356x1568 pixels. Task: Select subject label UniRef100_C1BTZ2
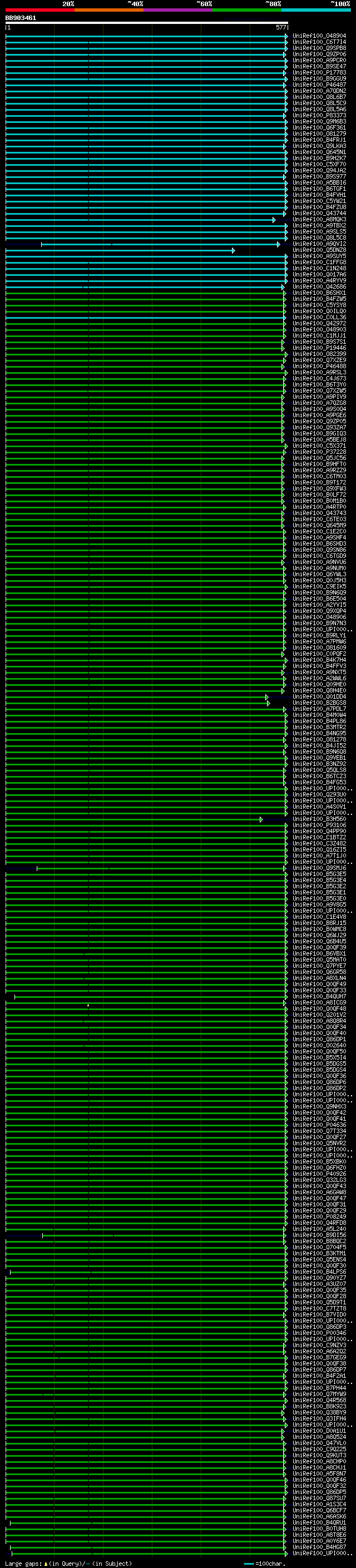(319, 838)
